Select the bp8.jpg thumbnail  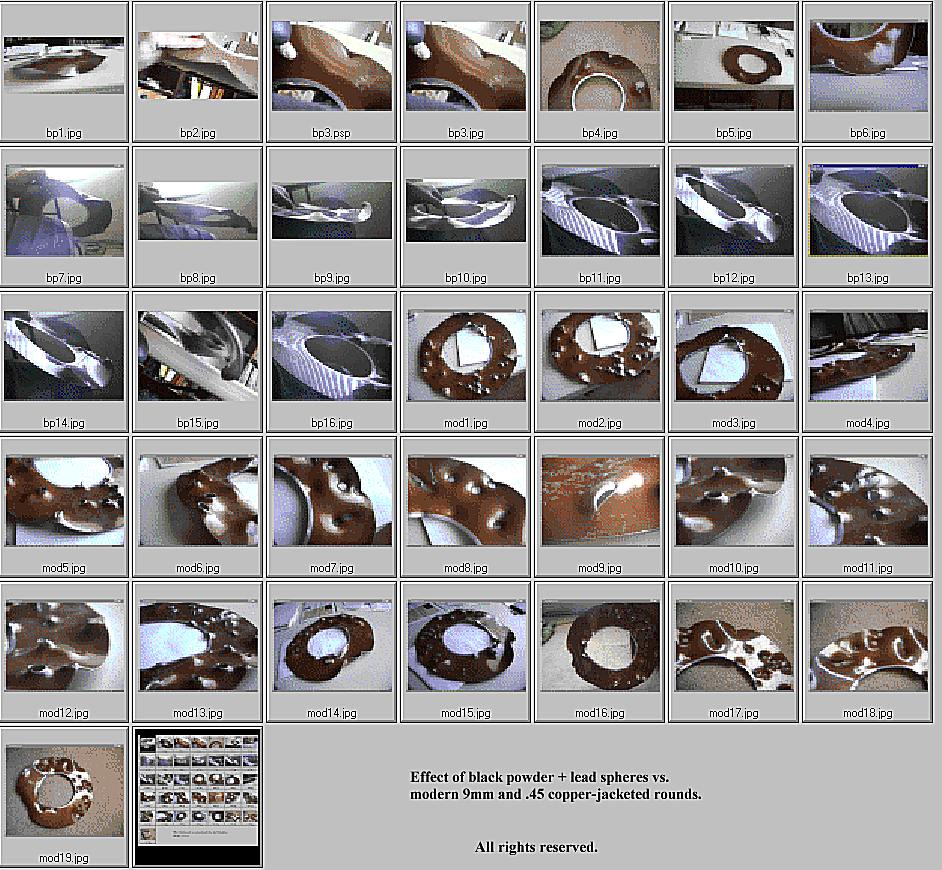(x=198, y=211)
